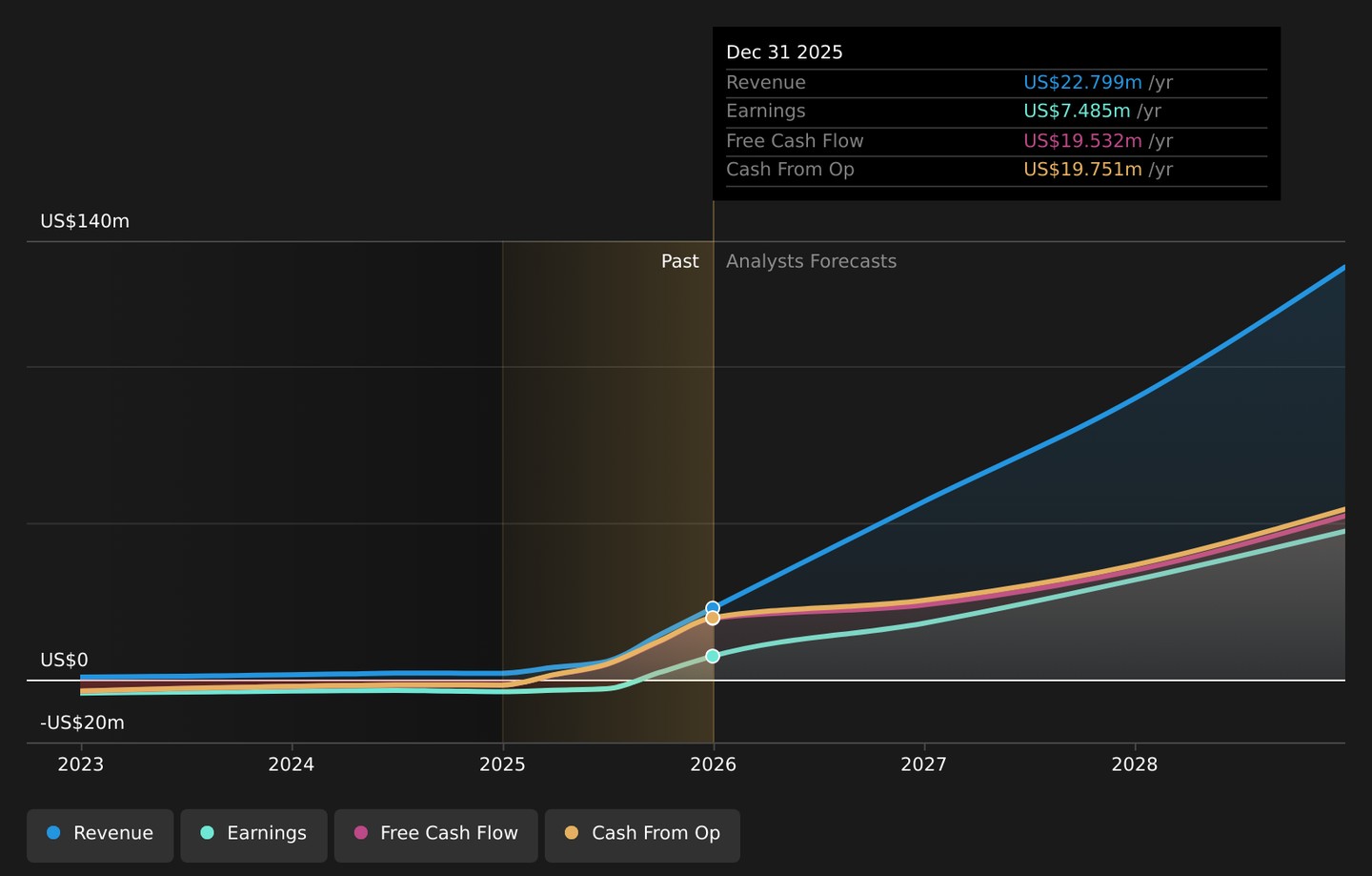
Task: Click the 2027 x-axis label
Action: tap(924, 764)
